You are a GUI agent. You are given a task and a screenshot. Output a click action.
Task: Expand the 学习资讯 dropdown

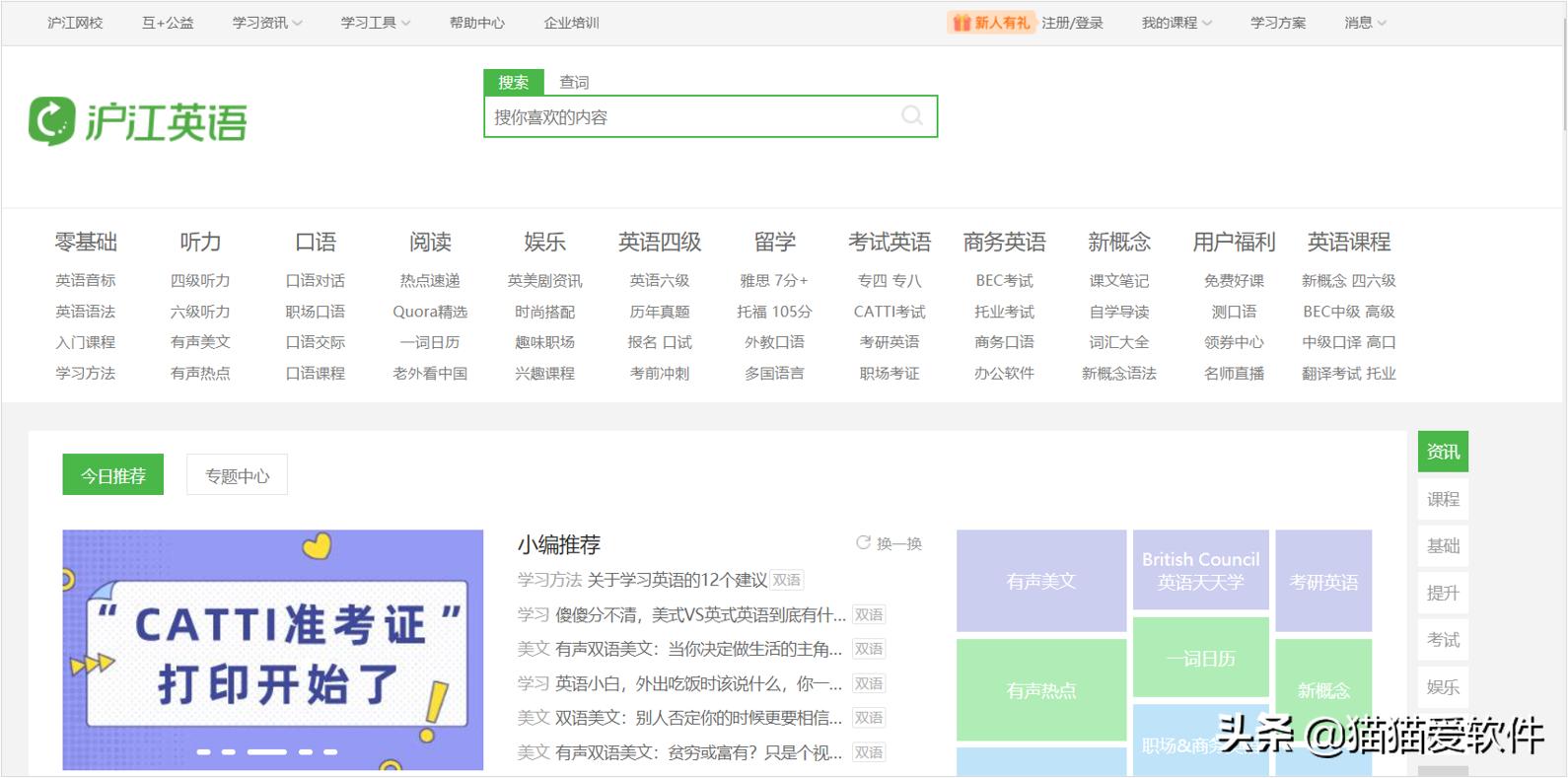click(267, 23)
